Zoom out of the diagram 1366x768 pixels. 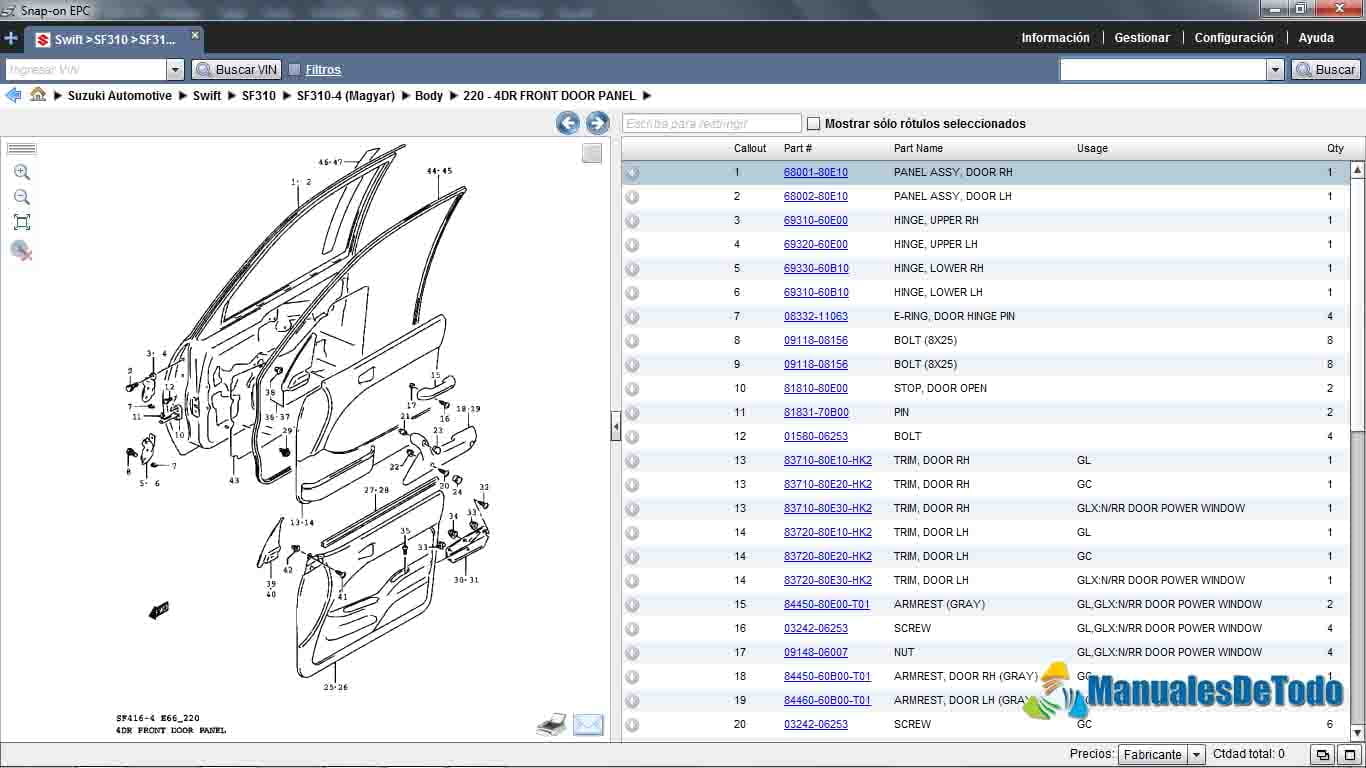tap(21, 197)
